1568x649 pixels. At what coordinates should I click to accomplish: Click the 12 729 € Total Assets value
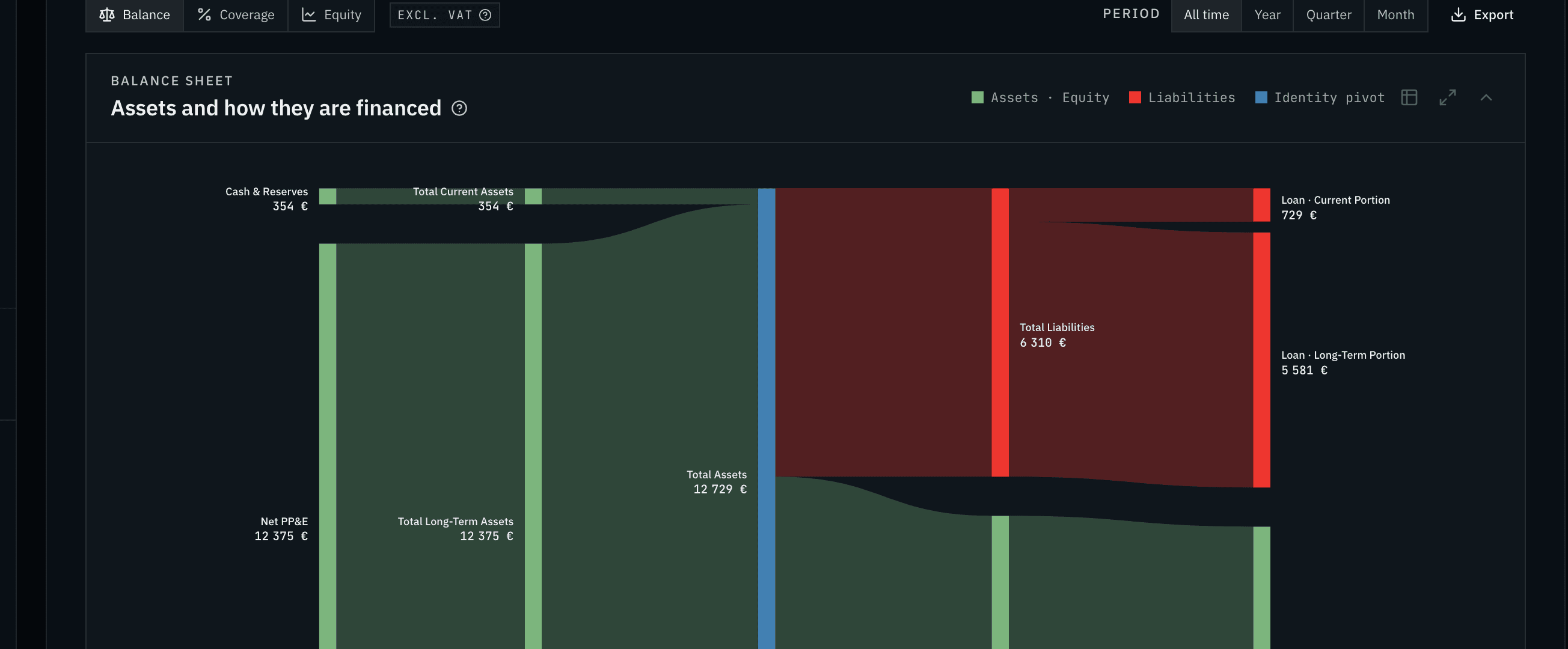(720, 489)
